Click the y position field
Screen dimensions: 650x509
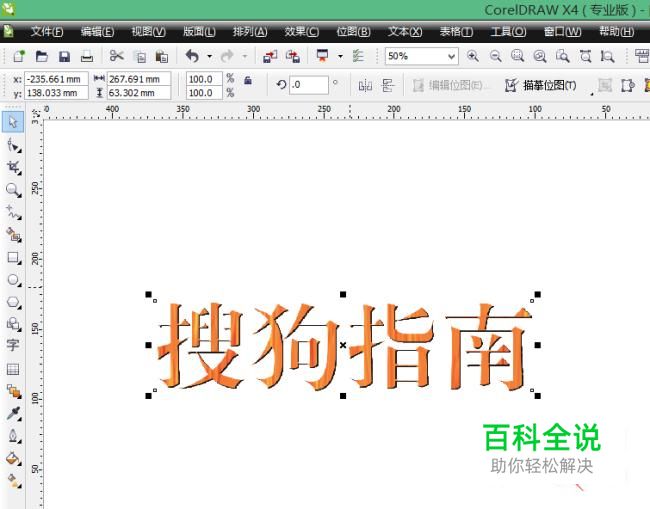point(56,93)
